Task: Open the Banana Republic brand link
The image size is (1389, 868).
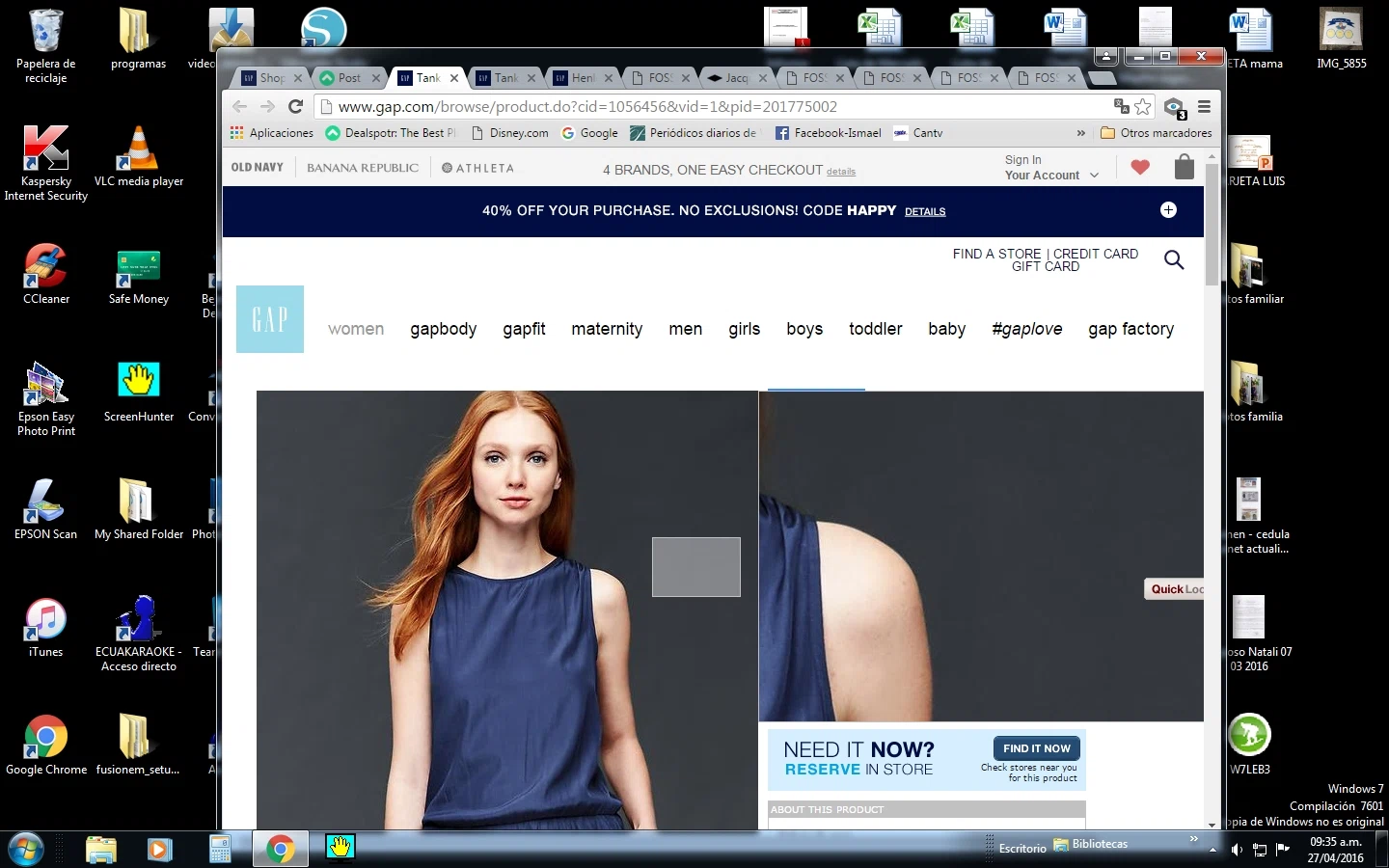Action: [x=363, y=168]
